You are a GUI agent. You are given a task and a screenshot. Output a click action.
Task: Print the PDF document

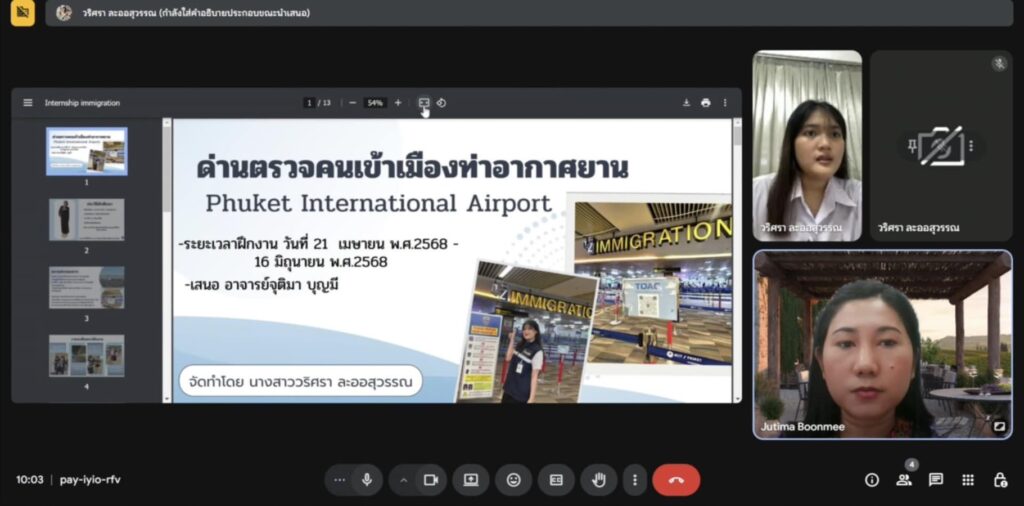(705, 103)
